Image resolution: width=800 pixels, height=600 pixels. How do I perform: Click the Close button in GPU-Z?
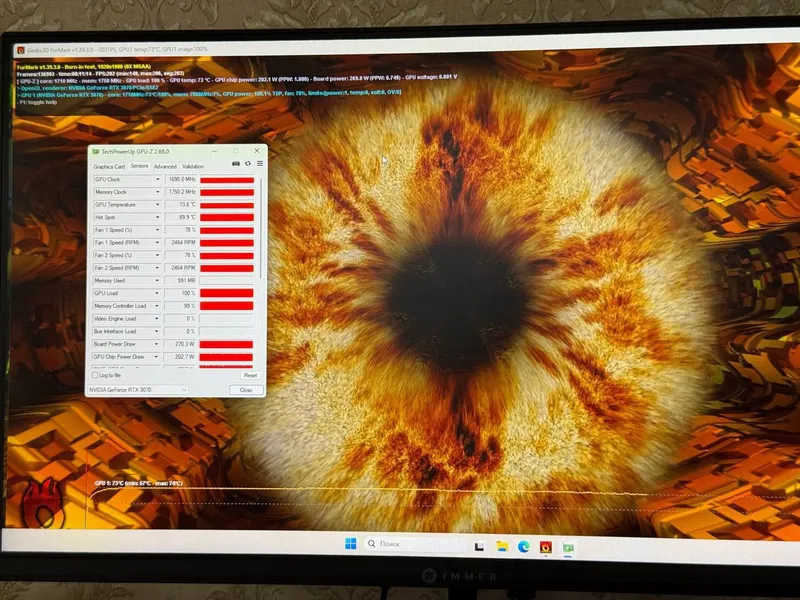point(246,390)
